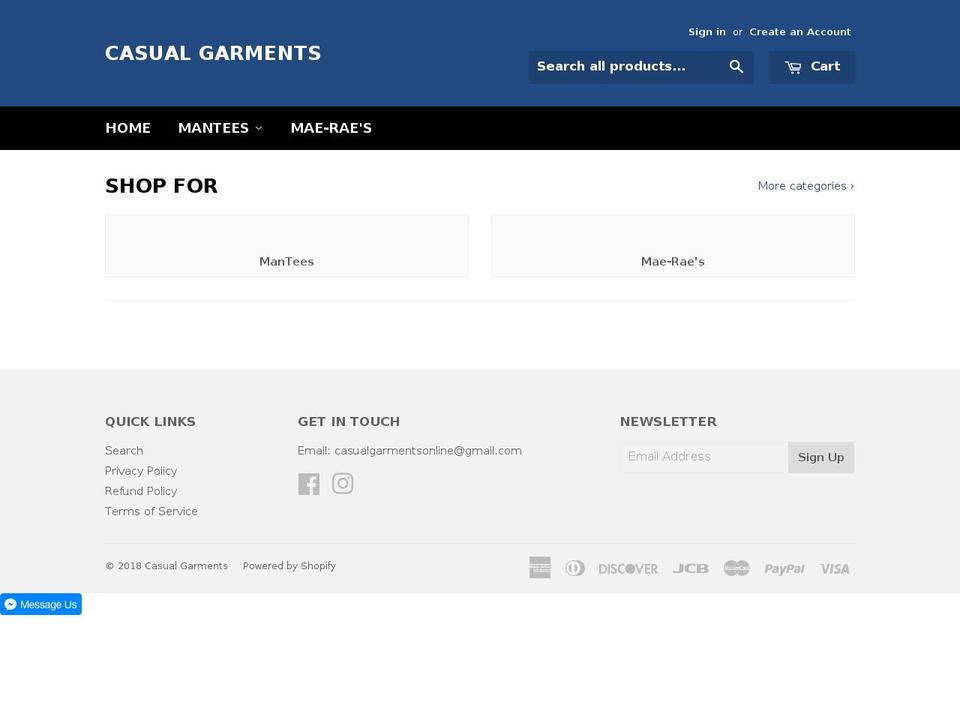Viewport: 960px width, 720px height.
Task: Open MAE-RAE'S in the navigation bar
Action: (x=331, y=128)
